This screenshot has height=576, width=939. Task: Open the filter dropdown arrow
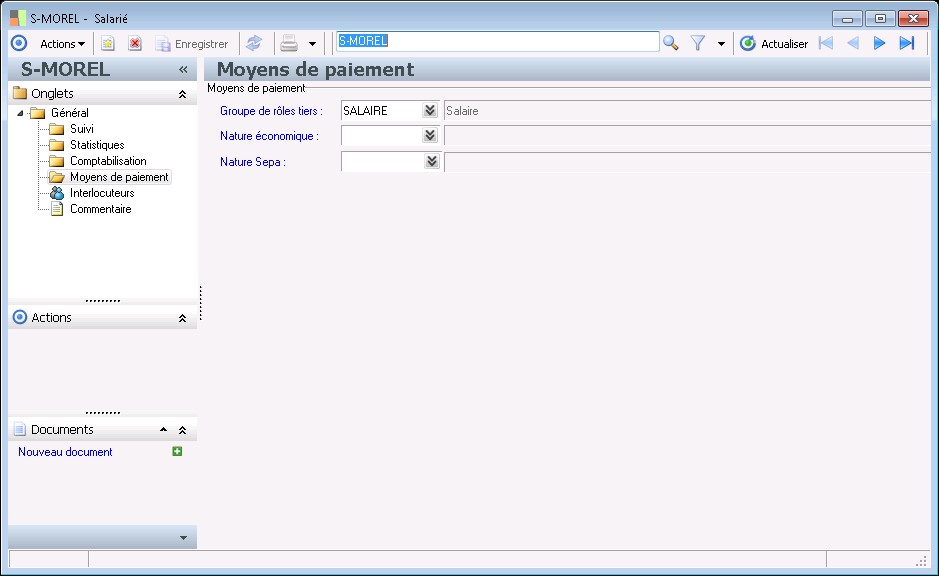click(x=721, y=44)
